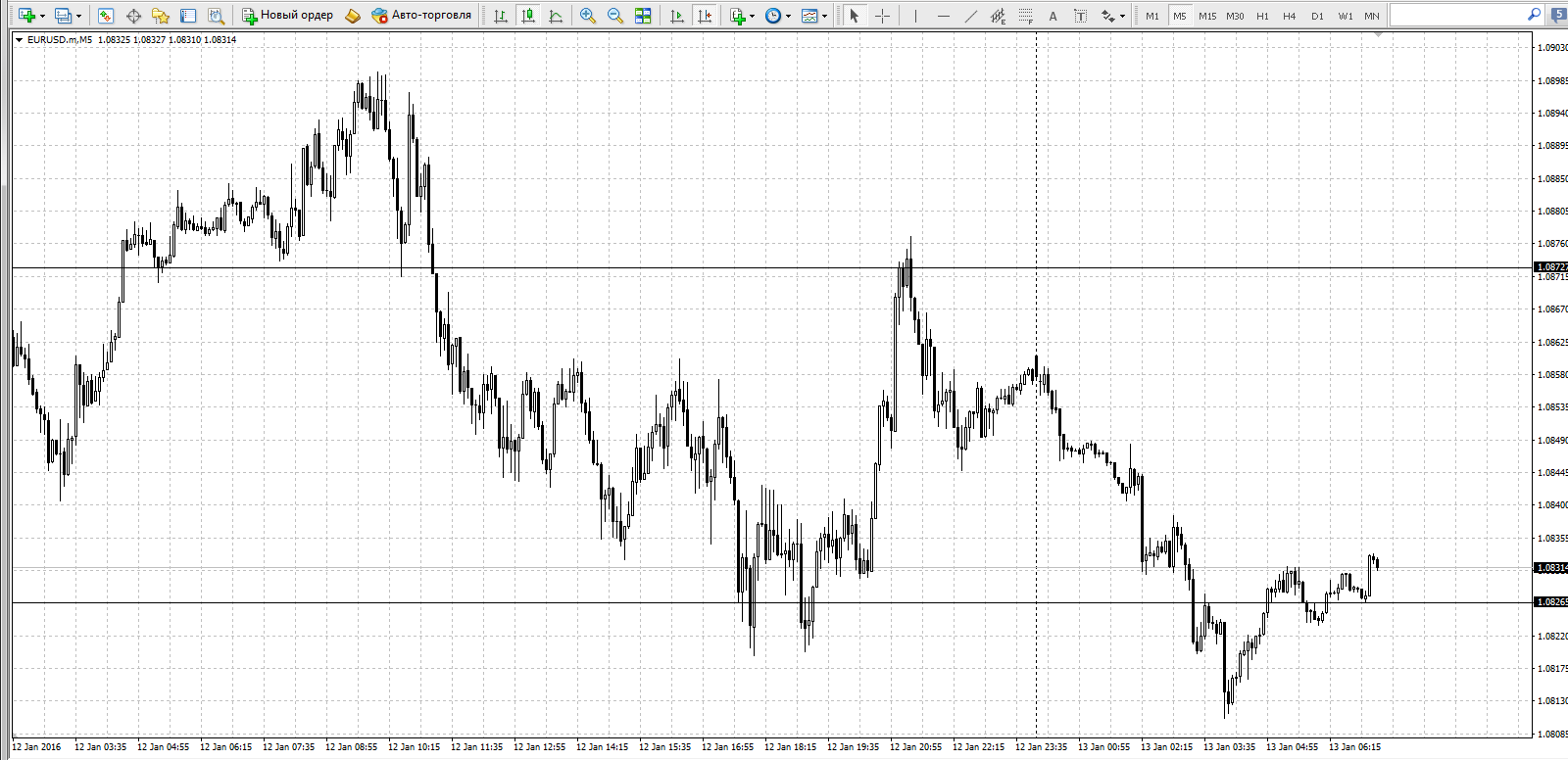The image size is (1568, 760).
Task: Click the 12 Jan 23:35 time label
Action: click(1041, 747)
